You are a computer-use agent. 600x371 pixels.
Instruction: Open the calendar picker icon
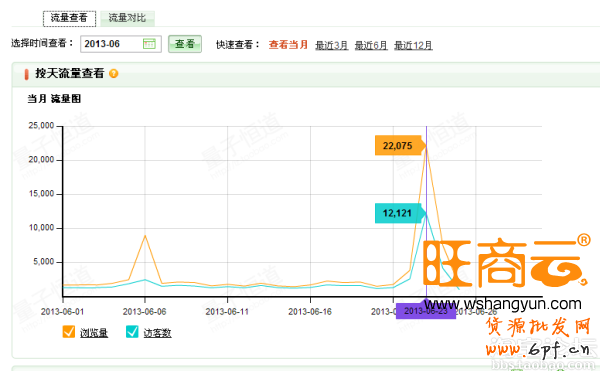point(149,44)
